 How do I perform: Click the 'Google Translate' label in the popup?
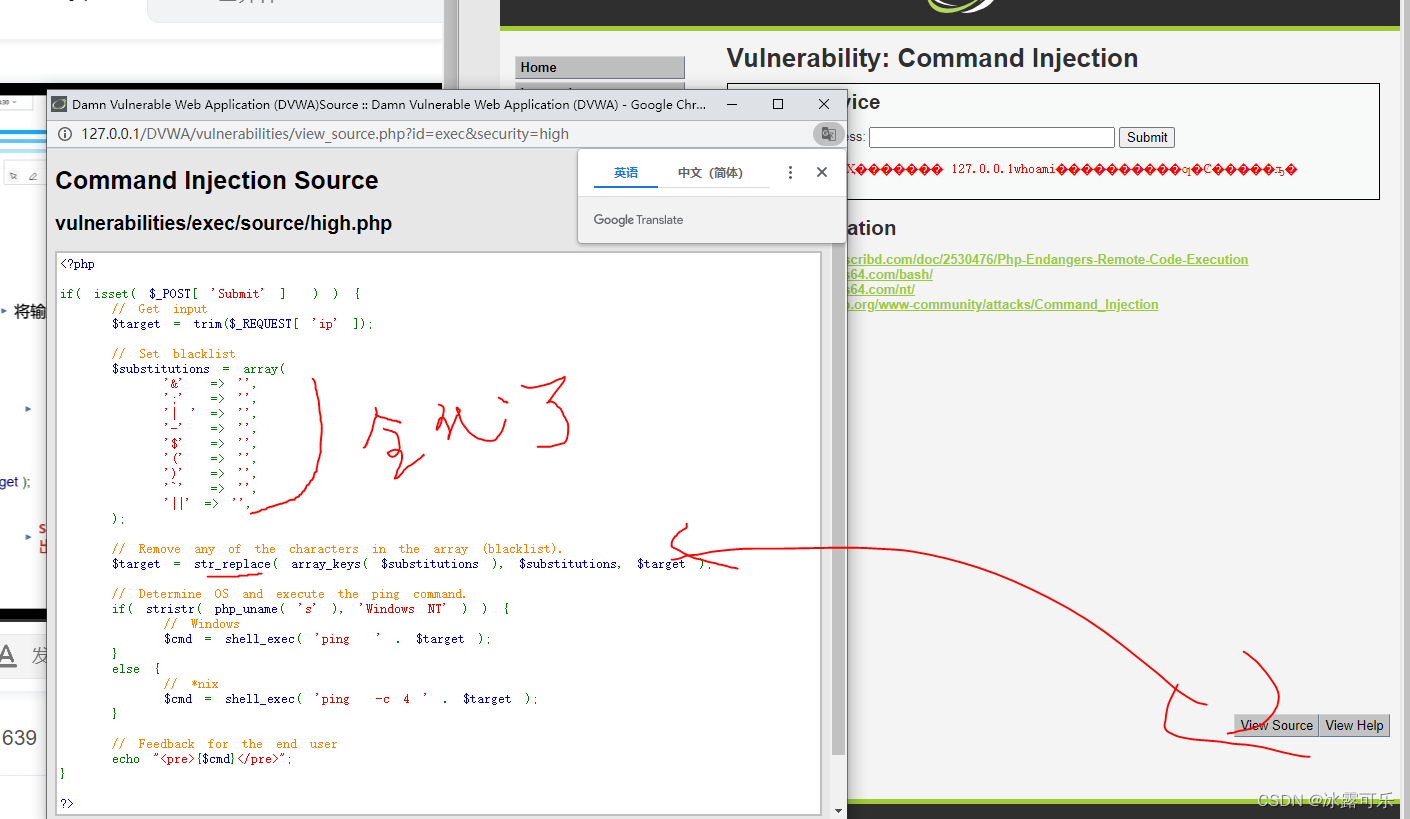[x=638, y=220]
